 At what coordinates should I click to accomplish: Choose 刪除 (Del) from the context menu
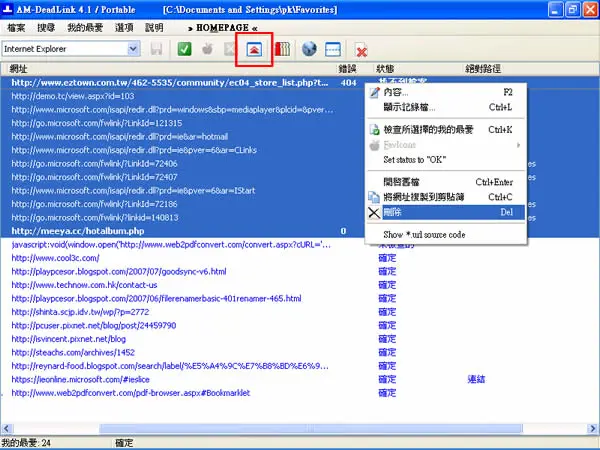point(447,212)
